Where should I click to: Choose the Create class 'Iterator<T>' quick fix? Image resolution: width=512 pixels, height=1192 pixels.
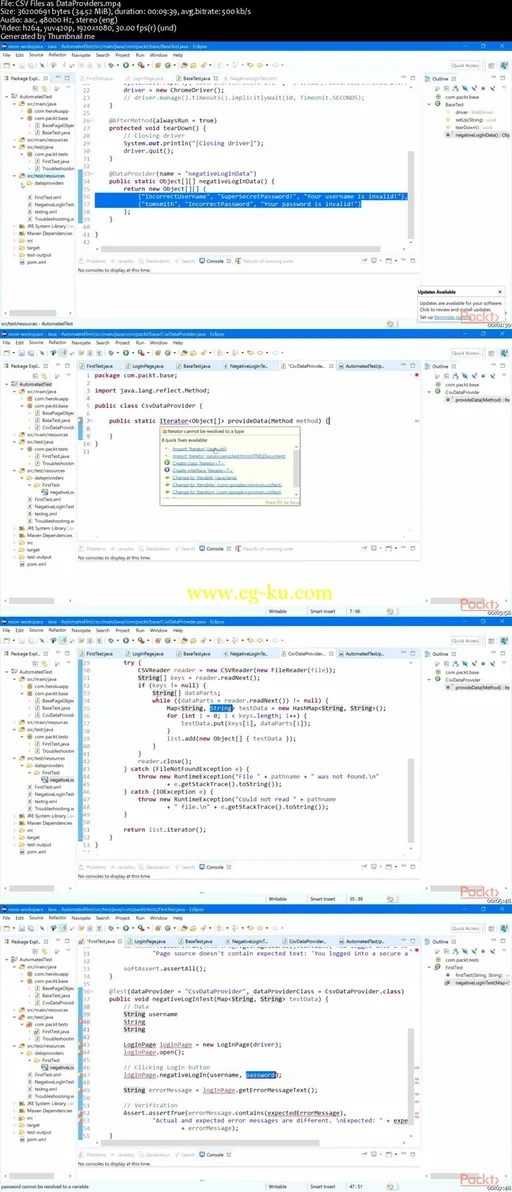(x=198, y=463)
